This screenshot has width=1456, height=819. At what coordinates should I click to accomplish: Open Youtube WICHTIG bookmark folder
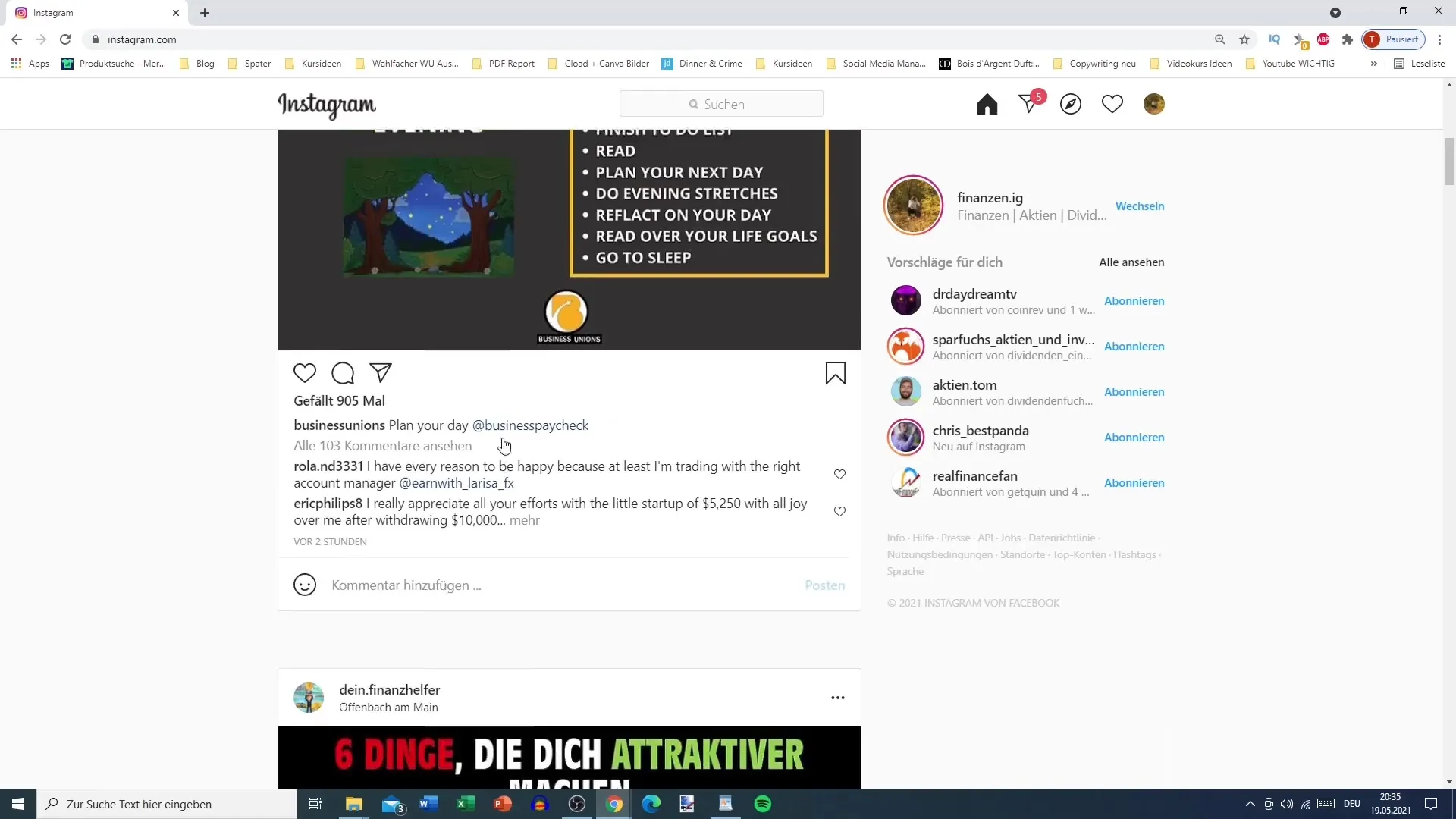1291,64
